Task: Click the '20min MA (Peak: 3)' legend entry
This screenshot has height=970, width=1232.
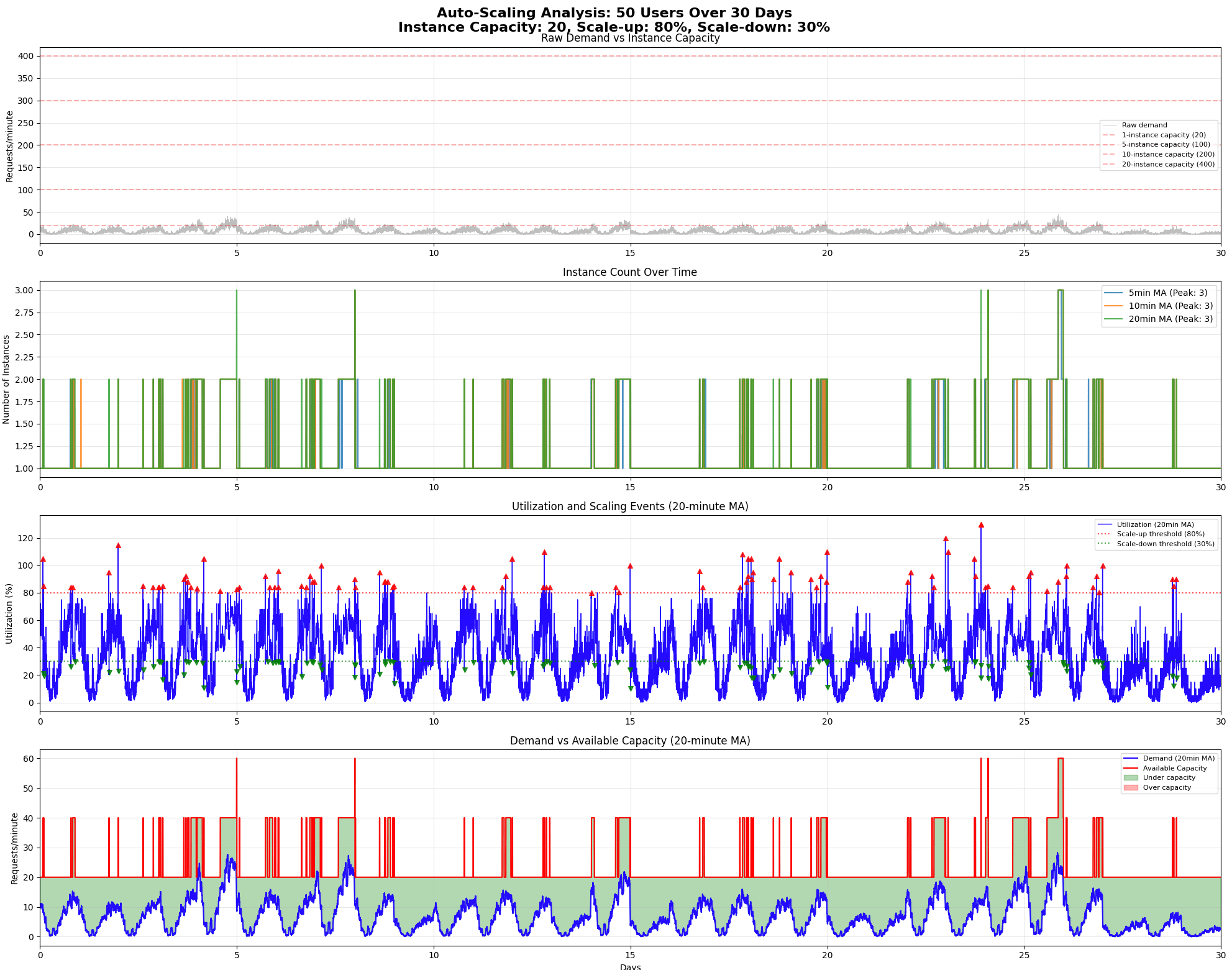Action: [x=1170, y=319]
